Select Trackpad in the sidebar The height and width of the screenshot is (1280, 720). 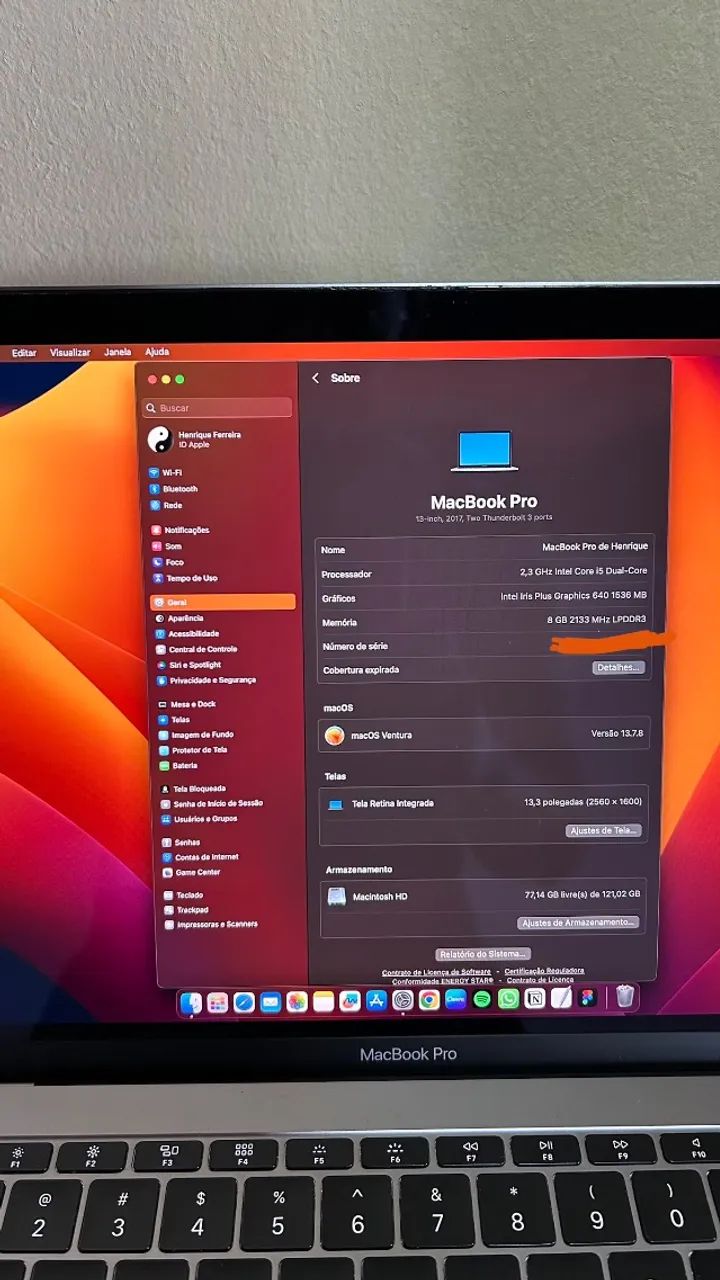(x=186, y=910)
